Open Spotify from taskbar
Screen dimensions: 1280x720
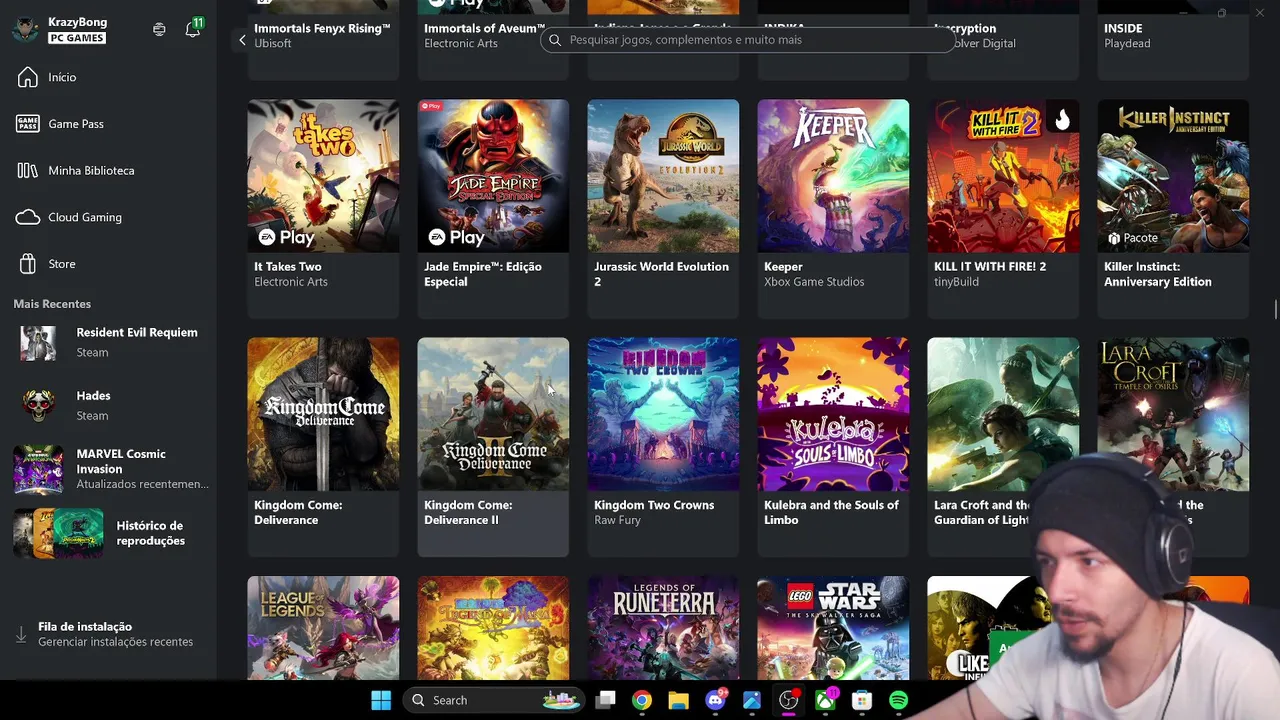point(898,700)
